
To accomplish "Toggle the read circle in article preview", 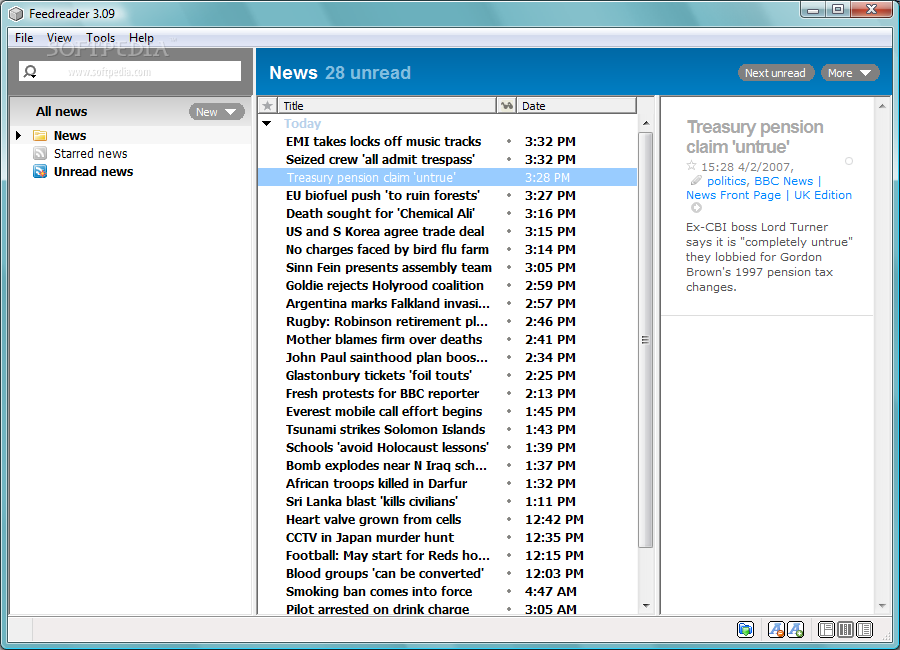I will tap(849, 161).
